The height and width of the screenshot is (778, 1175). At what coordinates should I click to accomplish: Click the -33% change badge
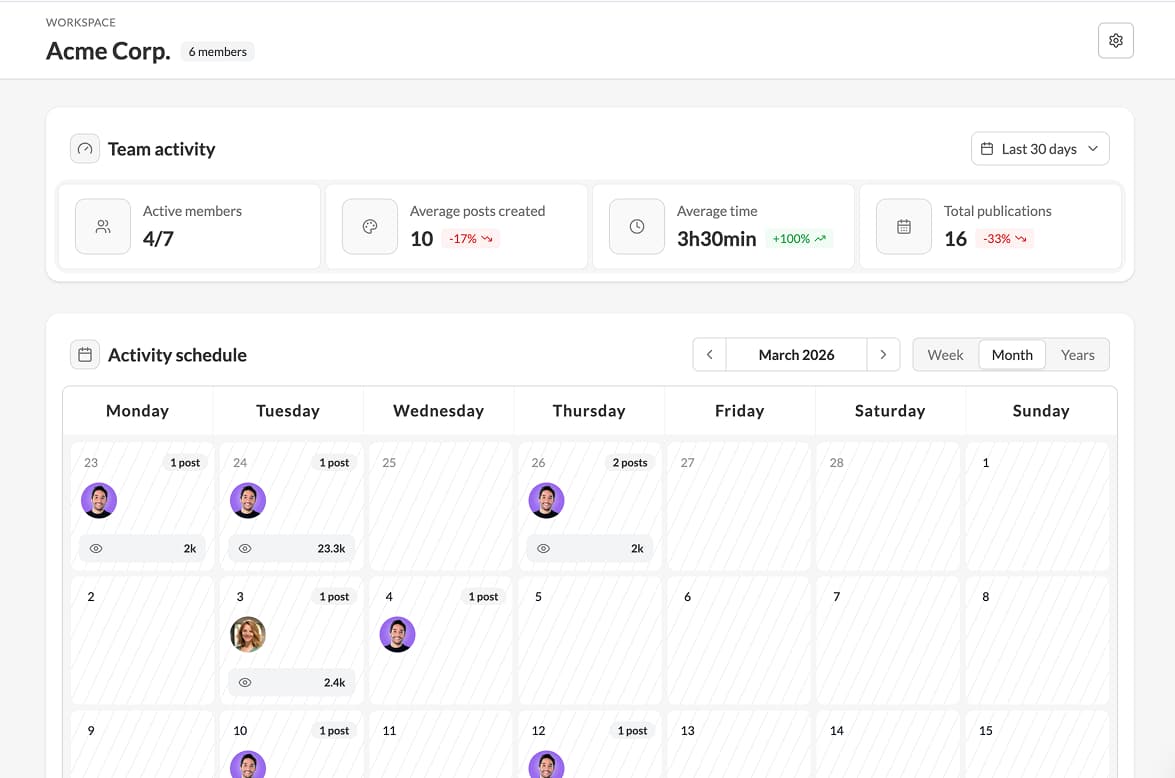[x=1004, y=238]
